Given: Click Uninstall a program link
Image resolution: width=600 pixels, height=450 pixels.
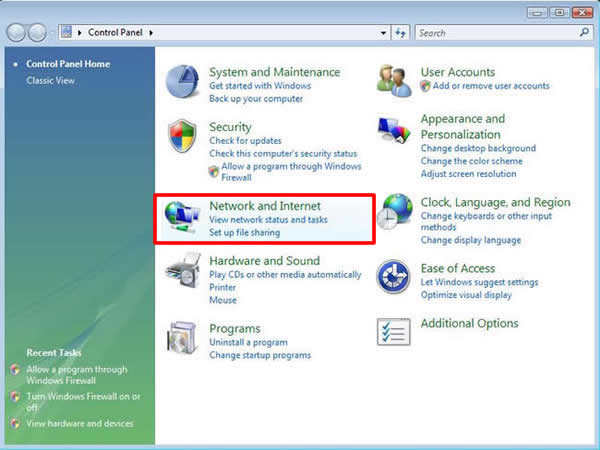Looking at the screenshot, I should point(248,343).
